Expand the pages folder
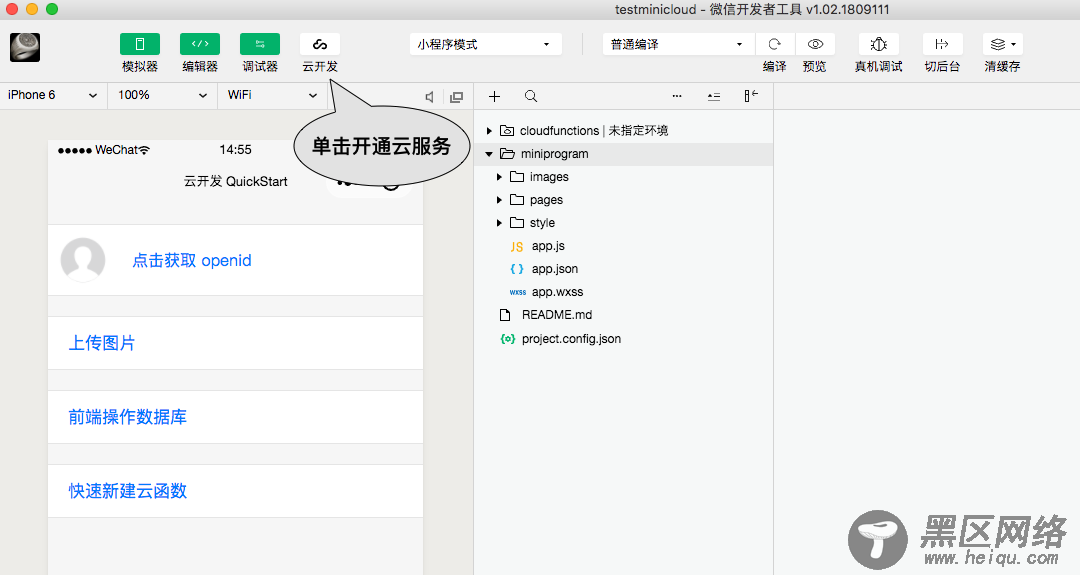The height and width of the screenshot is (575, 1080). (499, 200)
